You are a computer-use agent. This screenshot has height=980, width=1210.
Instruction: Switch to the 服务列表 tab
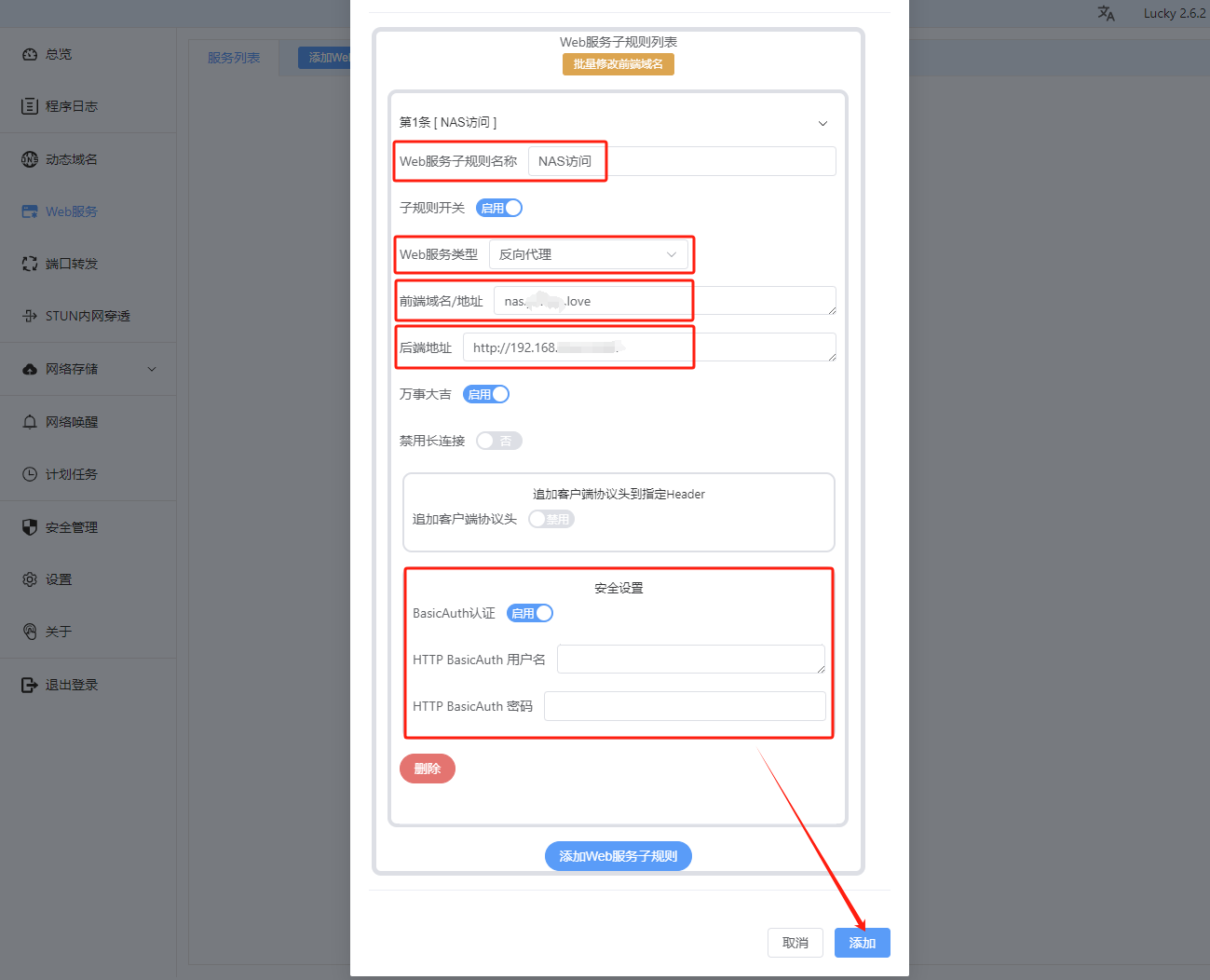coord(234,58)
